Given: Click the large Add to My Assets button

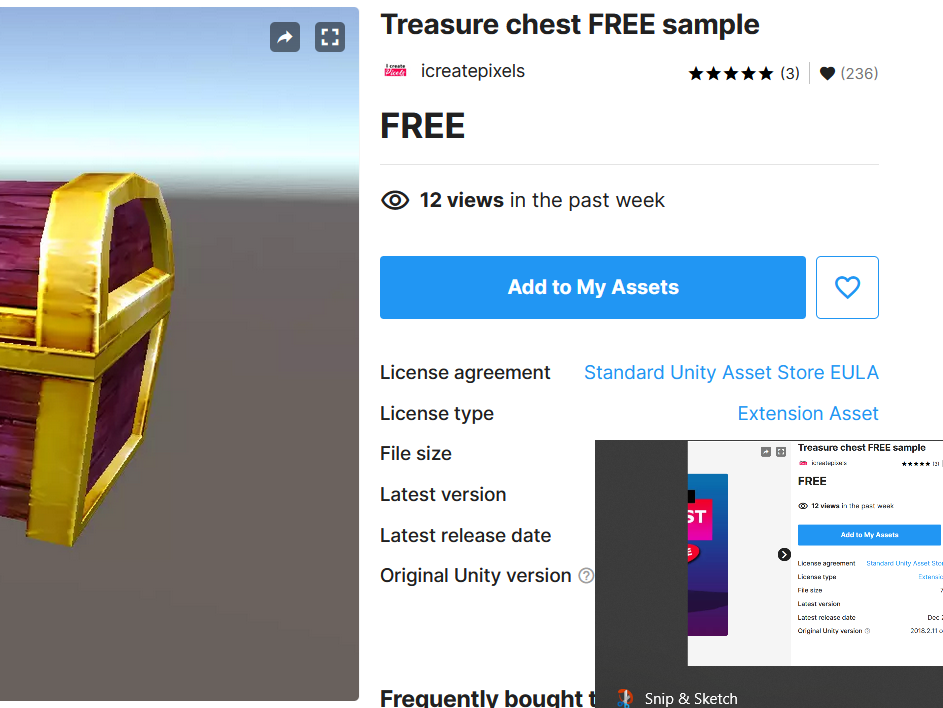Looking at the screenshot, I should (x=593, y=288).
